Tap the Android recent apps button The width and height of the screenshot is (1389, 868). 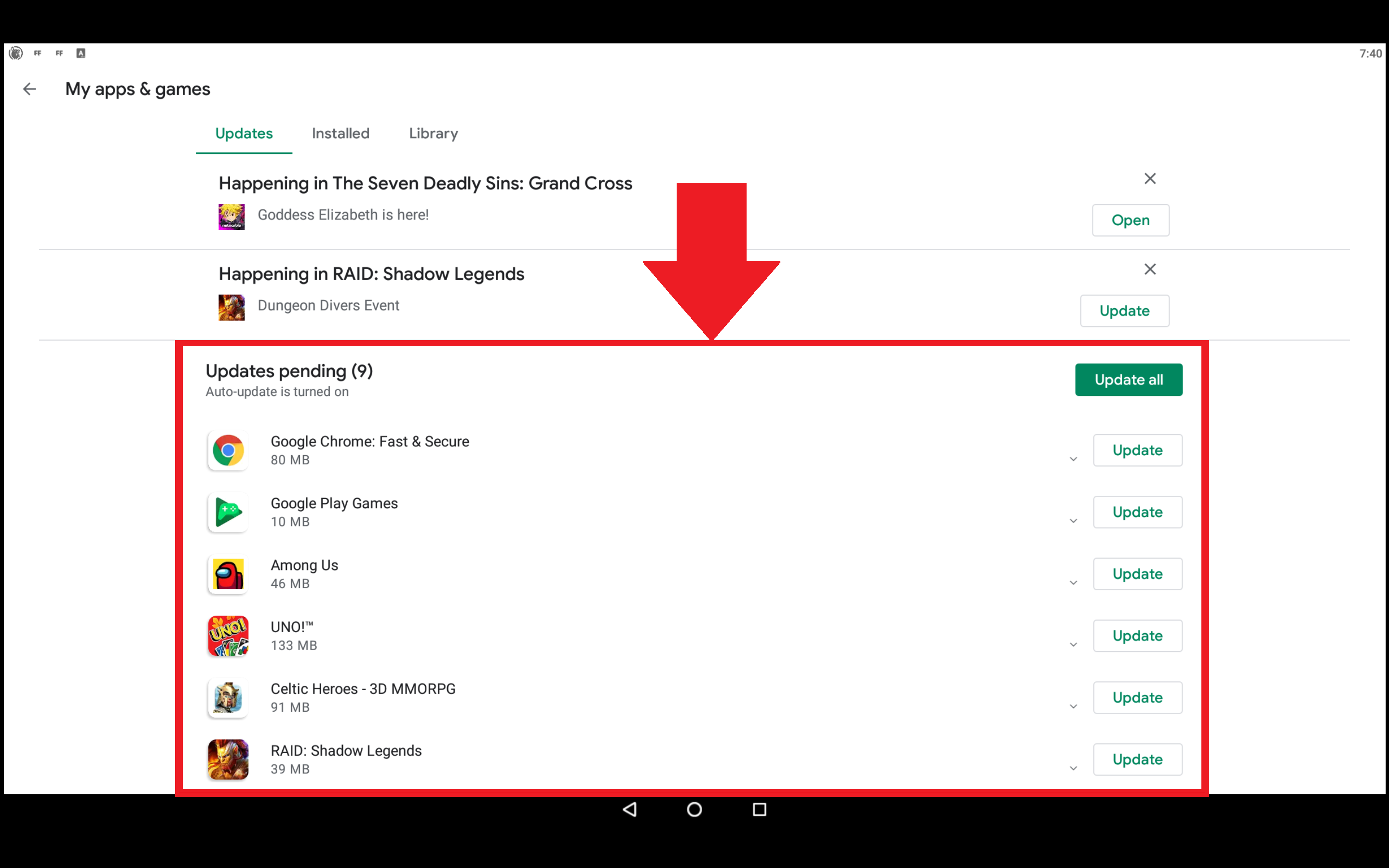tap(759, 810)
